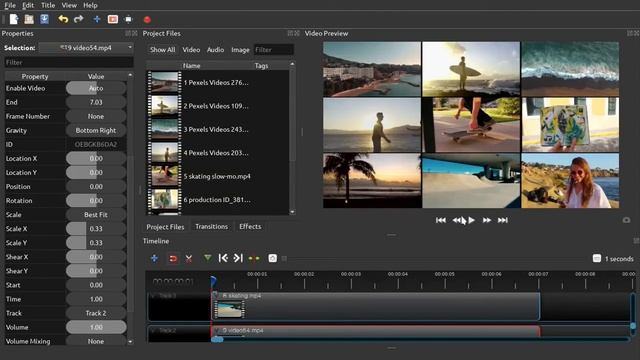The height and width of the screenshot is (360, 640).
Task: Jump to the previous marker
Action: [x=223, y=258]
